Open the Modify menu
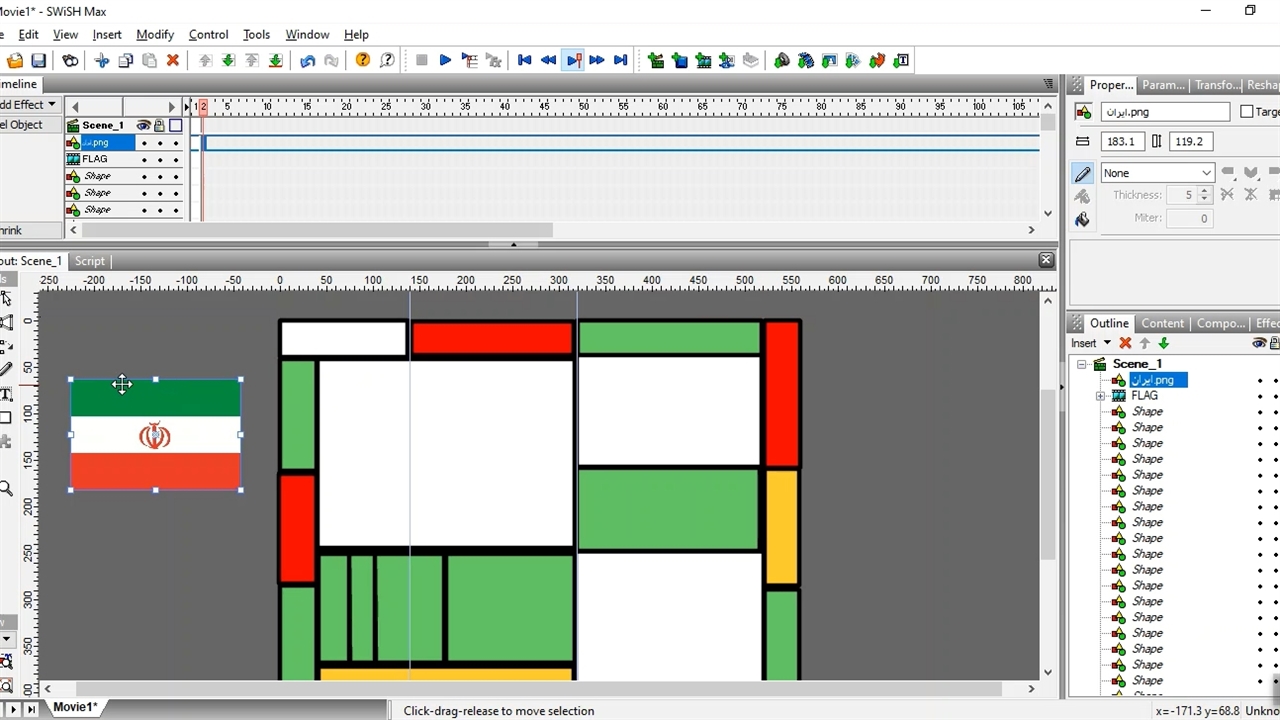1280x720 pixels. (x=155, y=34)
